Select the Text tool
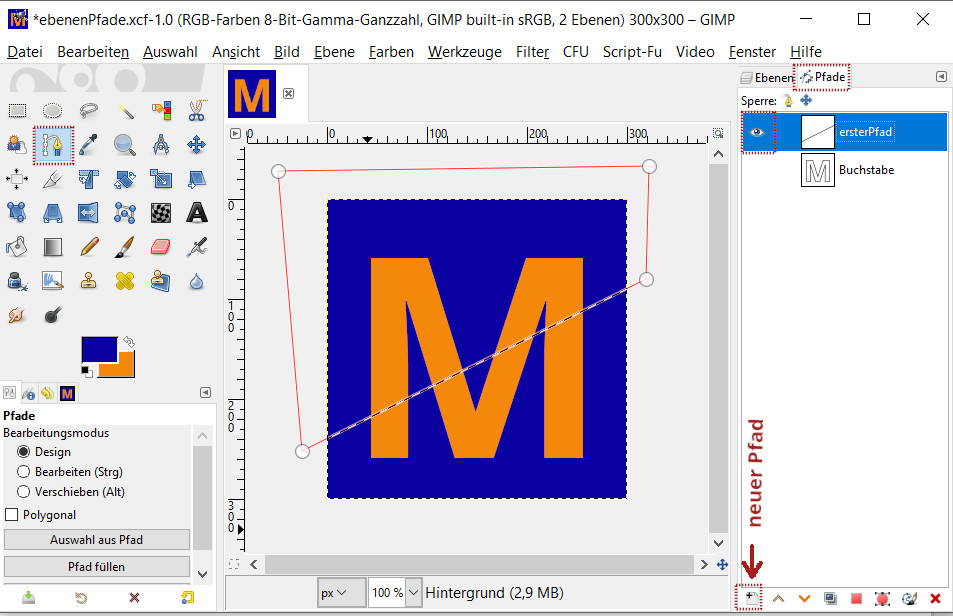This screenshot has height=616, width=953. pos(196,213)
